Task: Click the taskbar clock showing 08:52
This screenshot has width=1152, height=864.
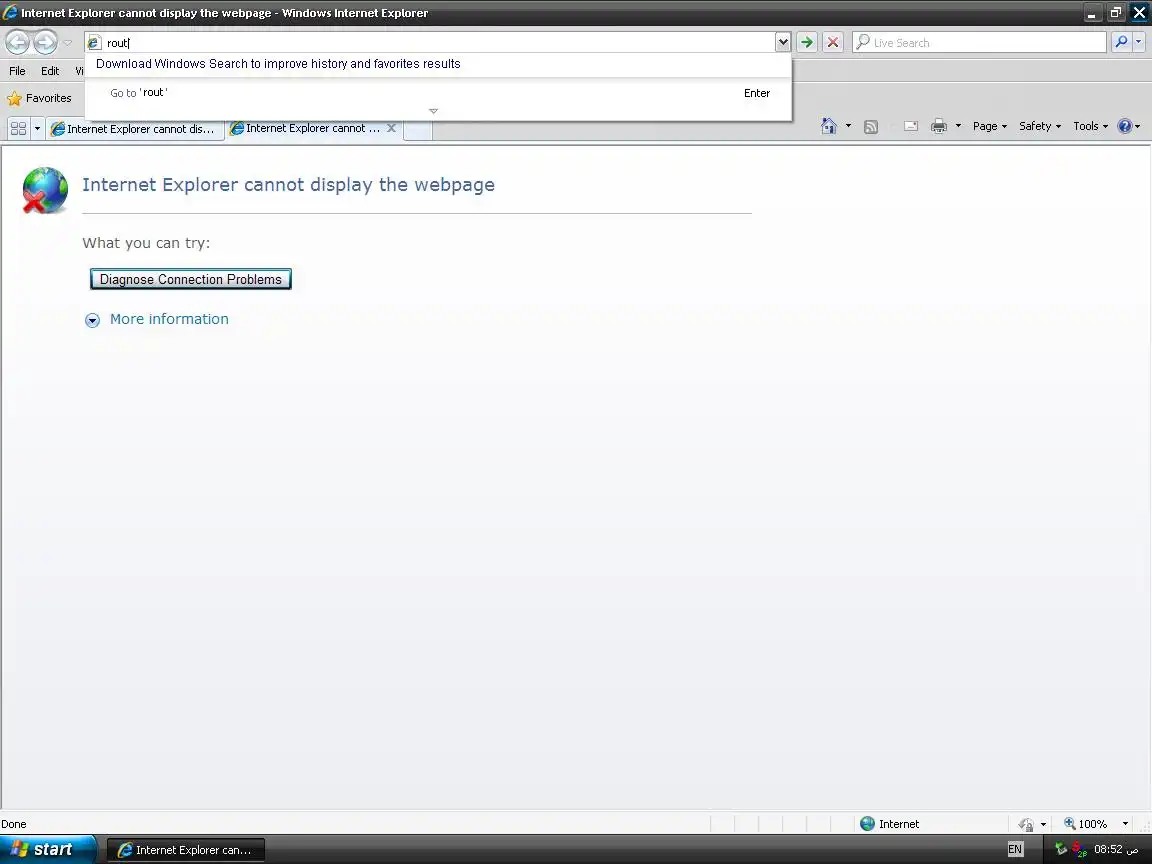Action: pyautogui.click(x=1115, y=849)
